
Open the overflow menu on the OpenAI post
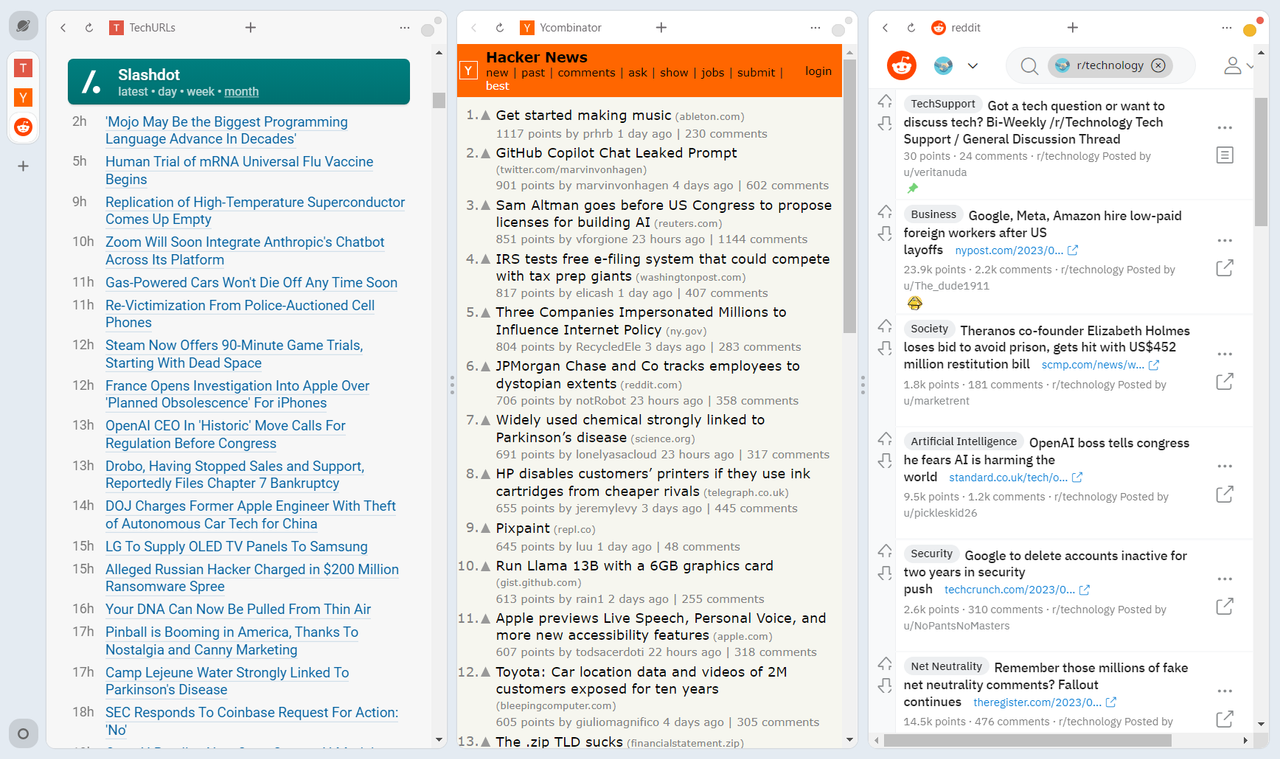(1225, 465)
